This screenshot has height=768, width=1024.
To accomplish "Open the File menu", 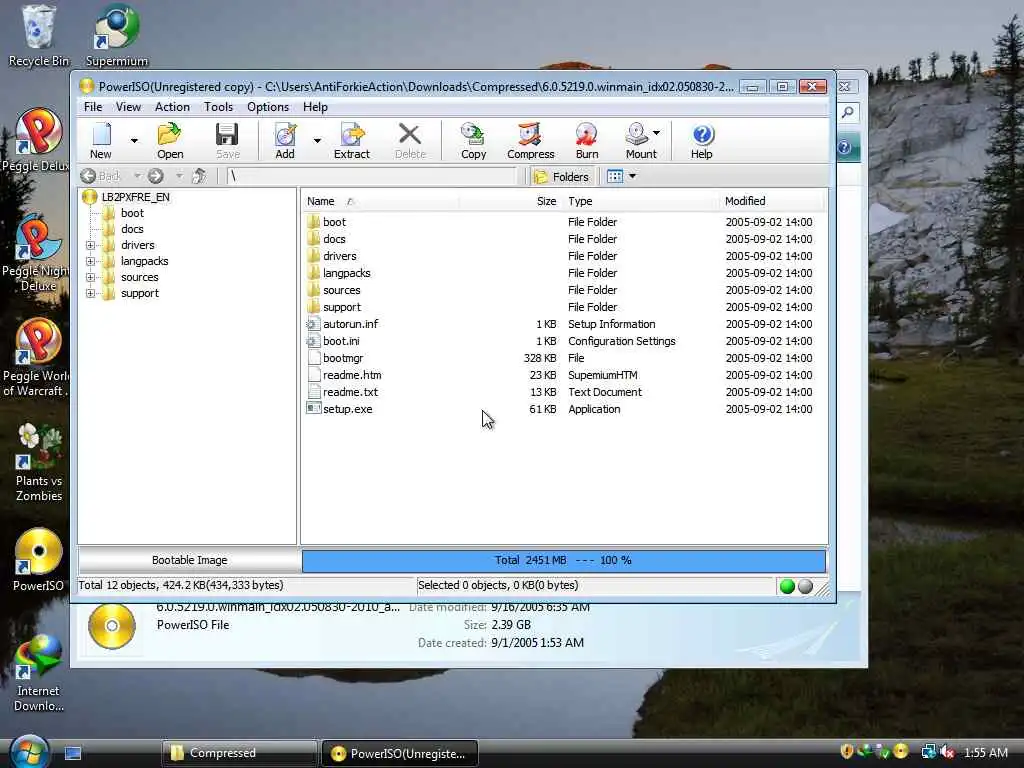I will 93,106.
